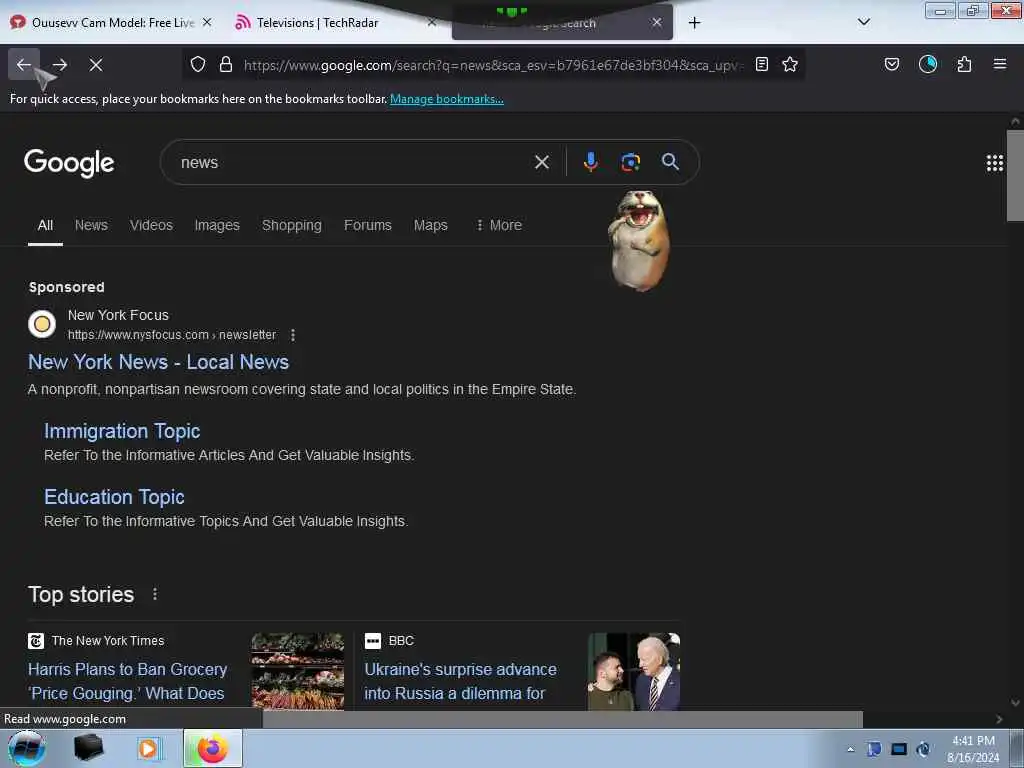Select the Firefox taskbar button
Screen dimensions: 1024x768
[213, 748]
